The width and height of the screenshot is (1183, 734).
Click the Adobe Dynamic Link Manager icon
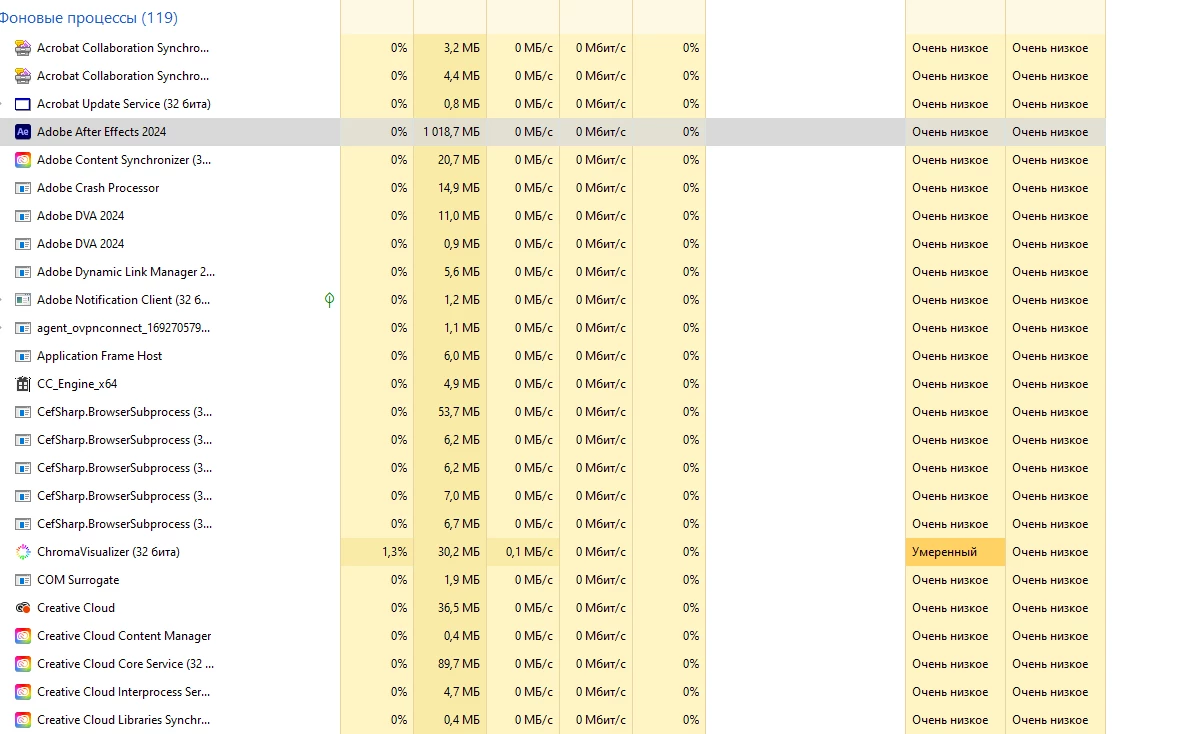coord(23,272)
